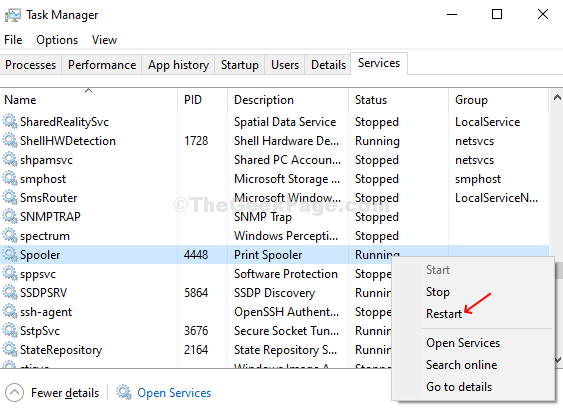Select the Services tab

[x=379, y=63]
